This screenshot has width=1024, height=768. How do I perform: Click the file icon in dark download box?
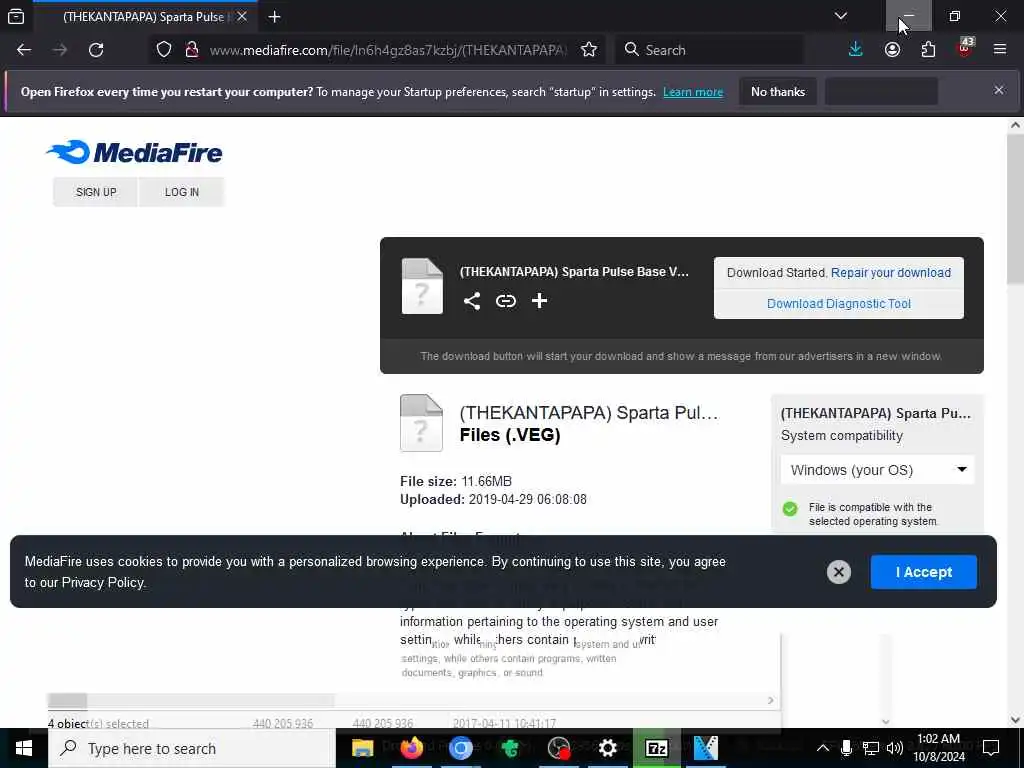[422, 286]
